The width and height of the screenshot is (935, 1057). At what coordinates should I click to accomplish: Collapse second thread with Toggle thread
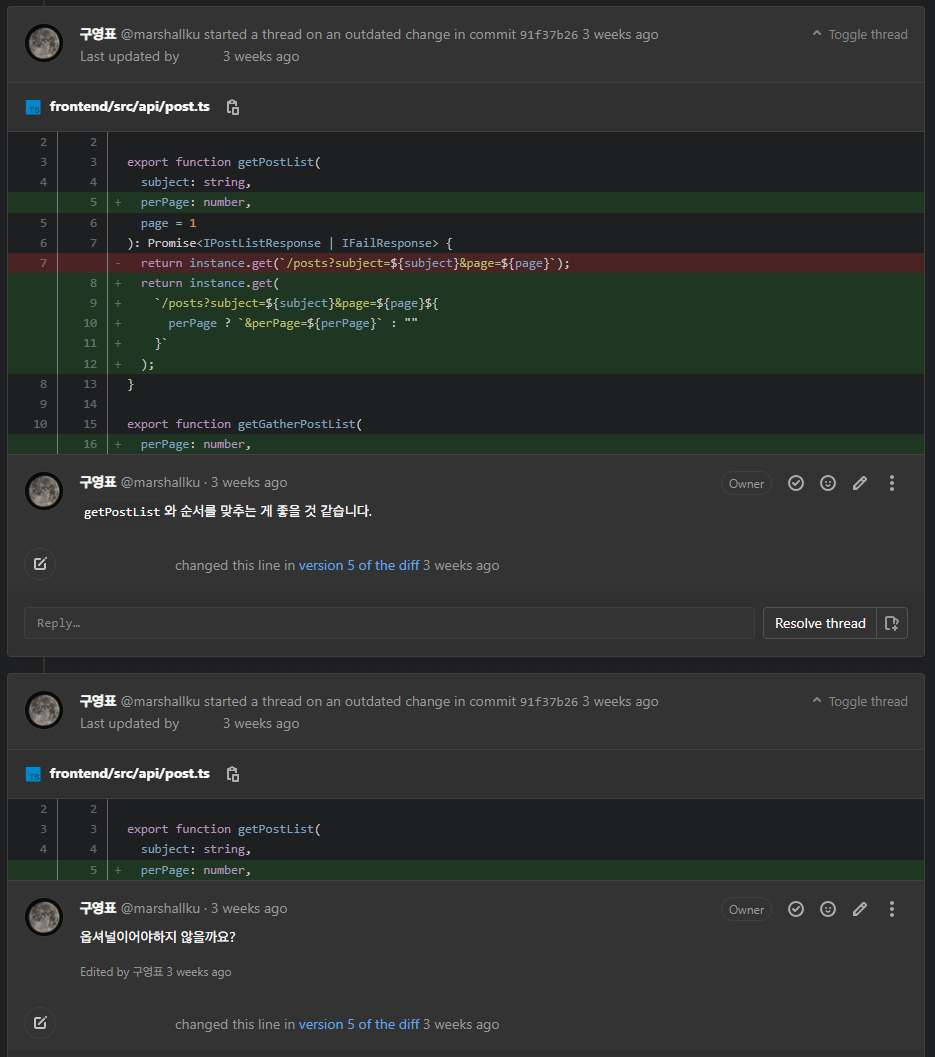pos(860,701)
